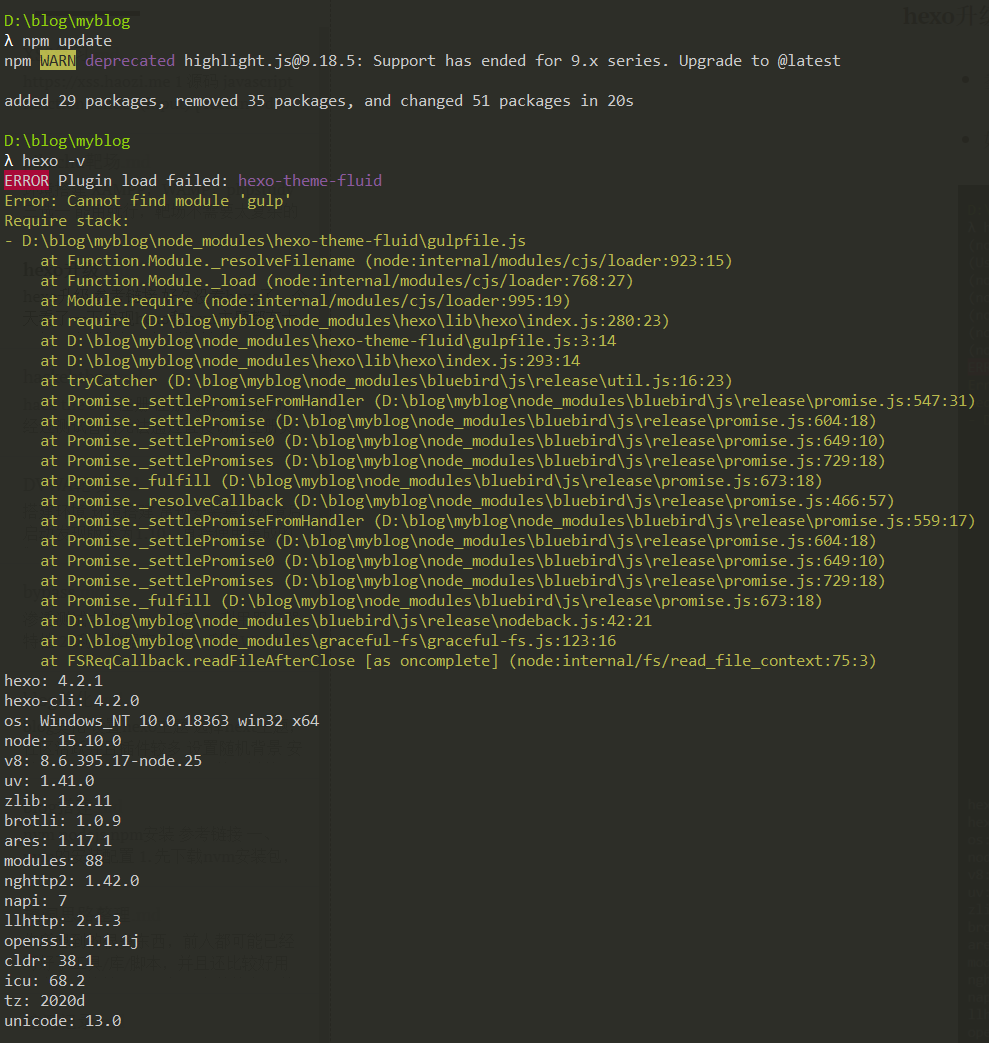Click "Cannot find module 'gulp'" error line
The height and width of the screenshot is (1043, 989).
click(148, 201)
